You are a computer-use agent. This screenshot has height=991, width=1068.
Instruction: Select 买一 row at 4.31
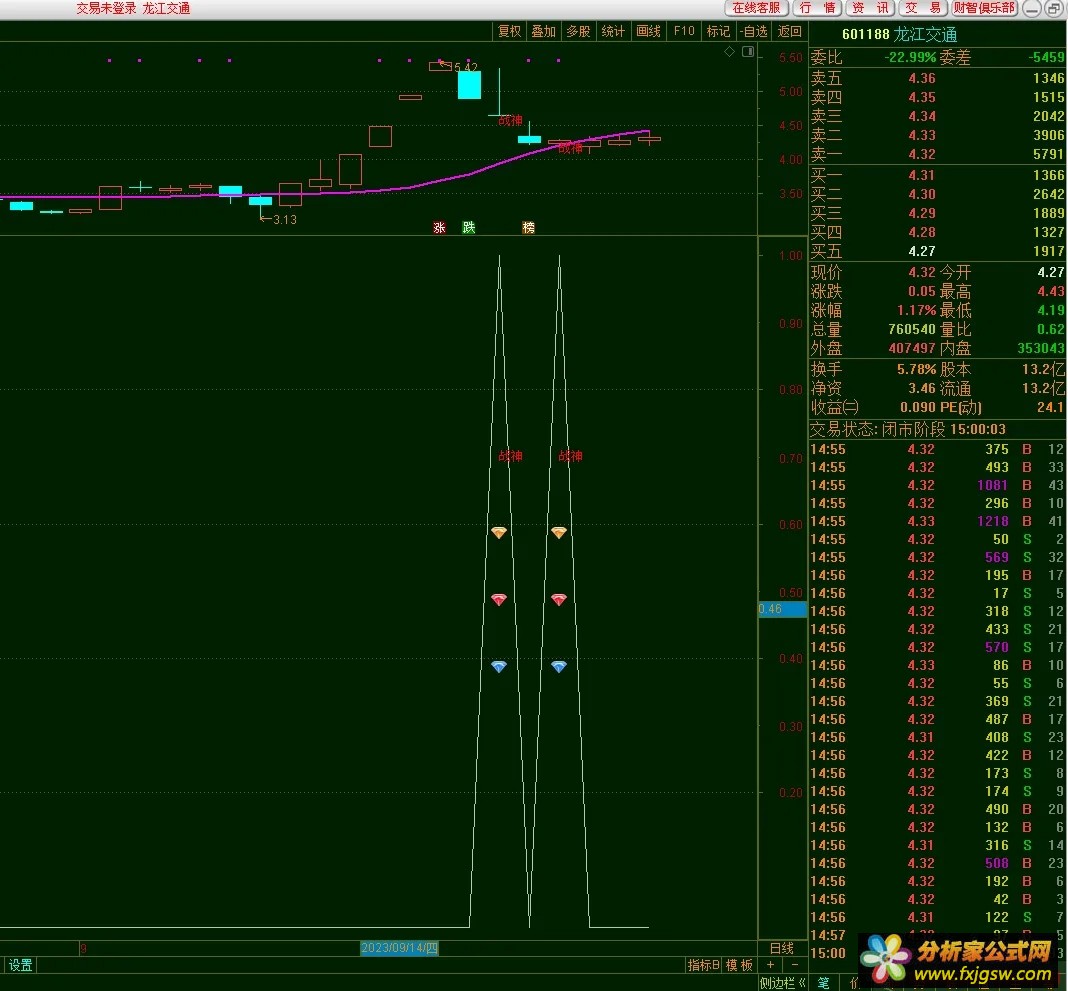937,175
